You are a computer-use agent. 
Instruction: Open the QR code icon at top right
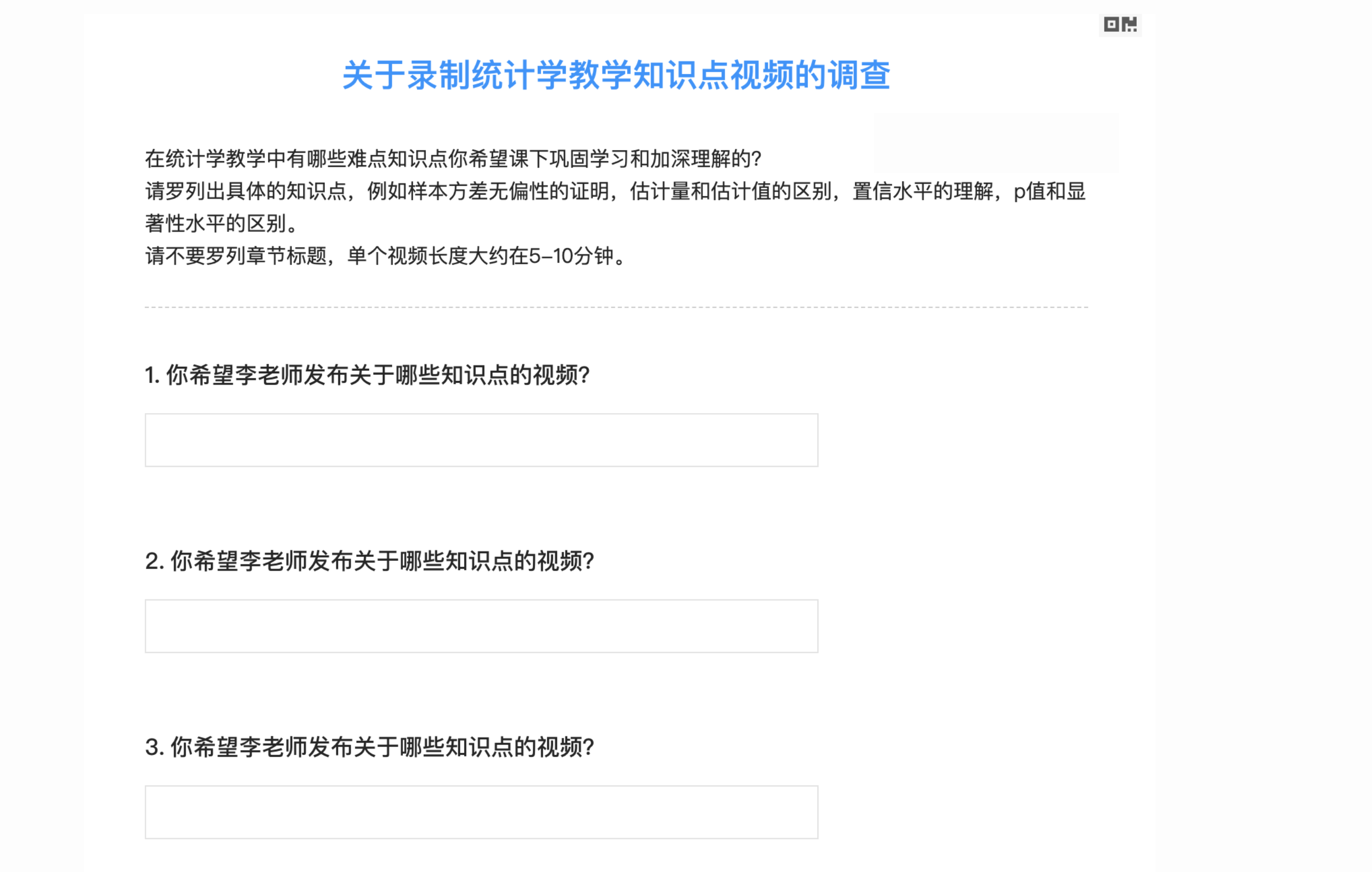1120,24
